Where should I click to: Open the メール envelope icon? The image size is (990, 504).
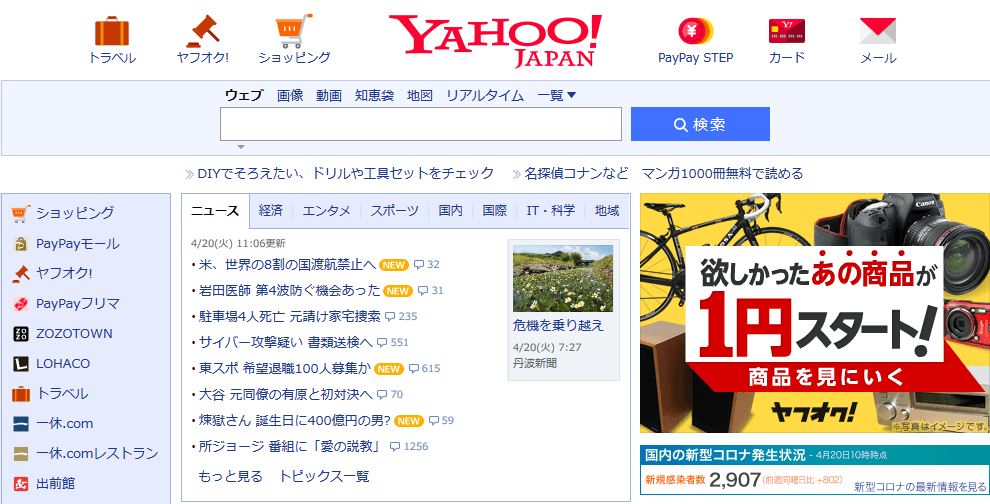878,30
